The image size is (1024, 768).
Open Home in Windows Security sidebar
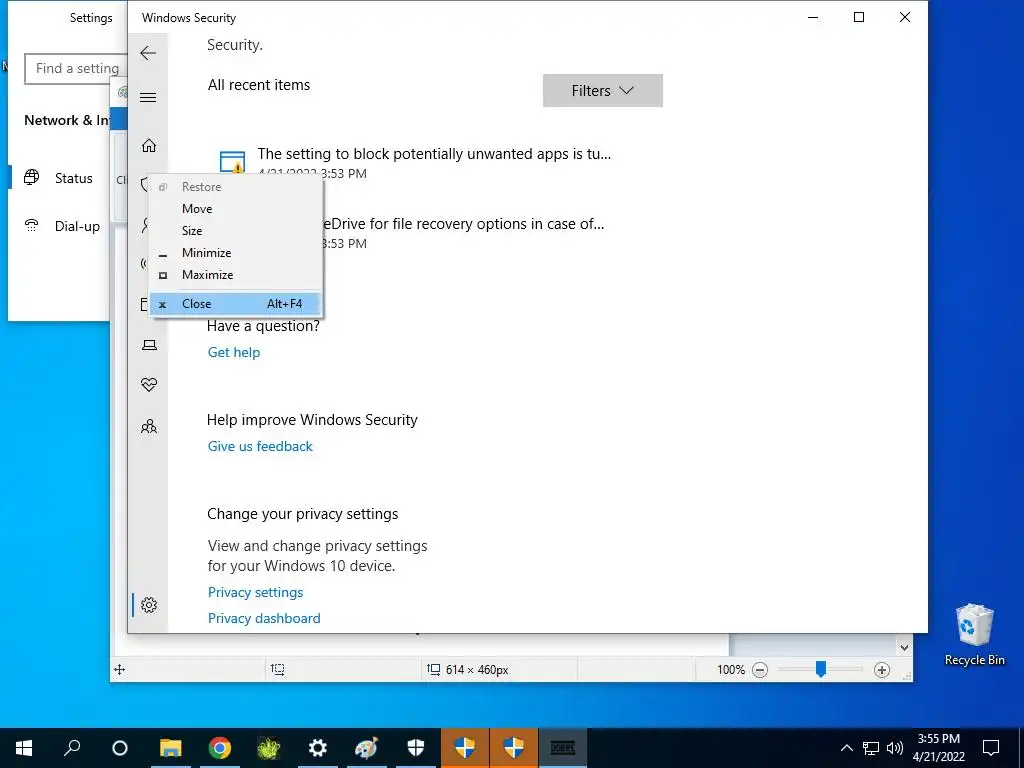tap(149, 145)
